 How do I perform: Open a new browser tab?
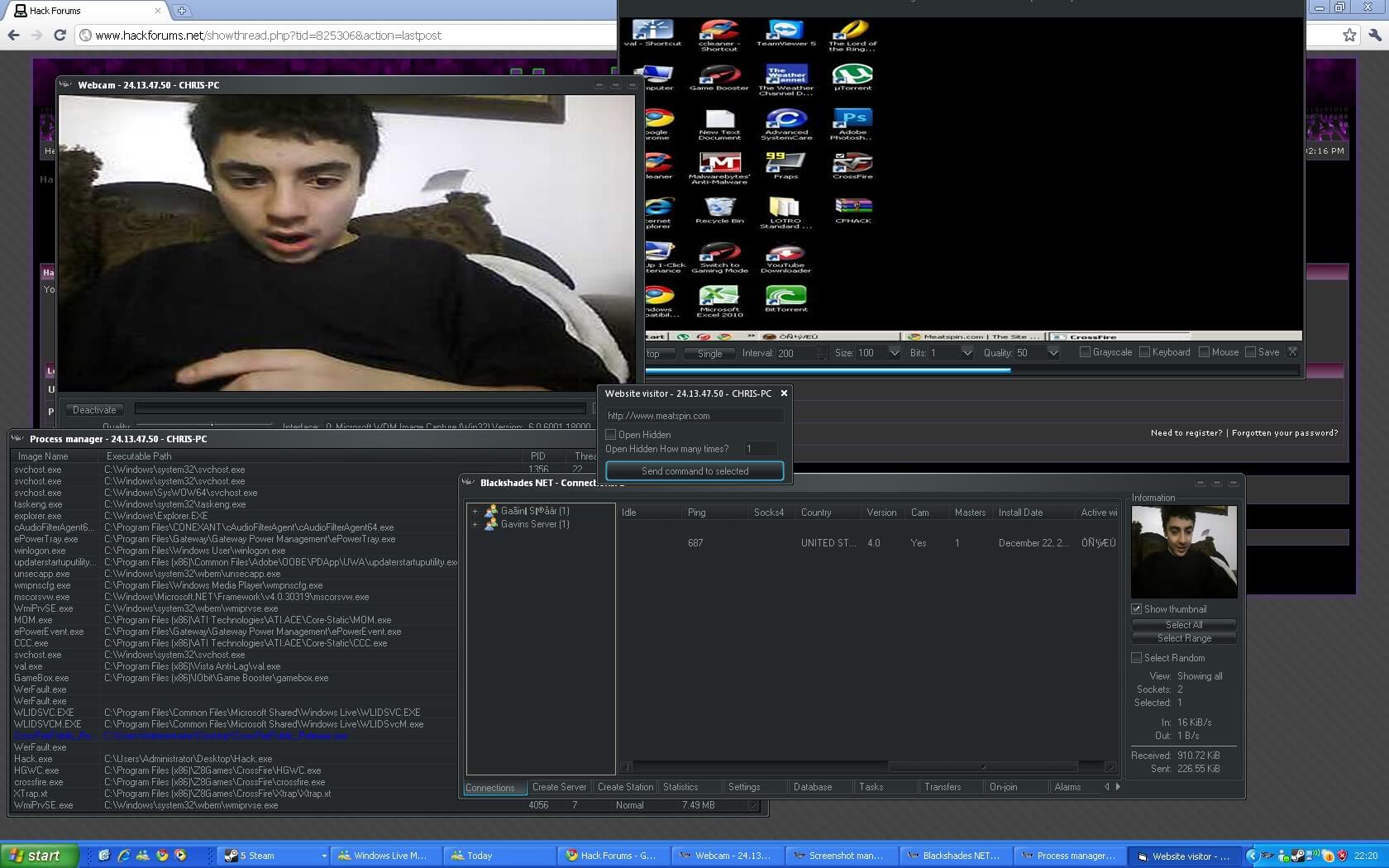click(x=181, y=11)
